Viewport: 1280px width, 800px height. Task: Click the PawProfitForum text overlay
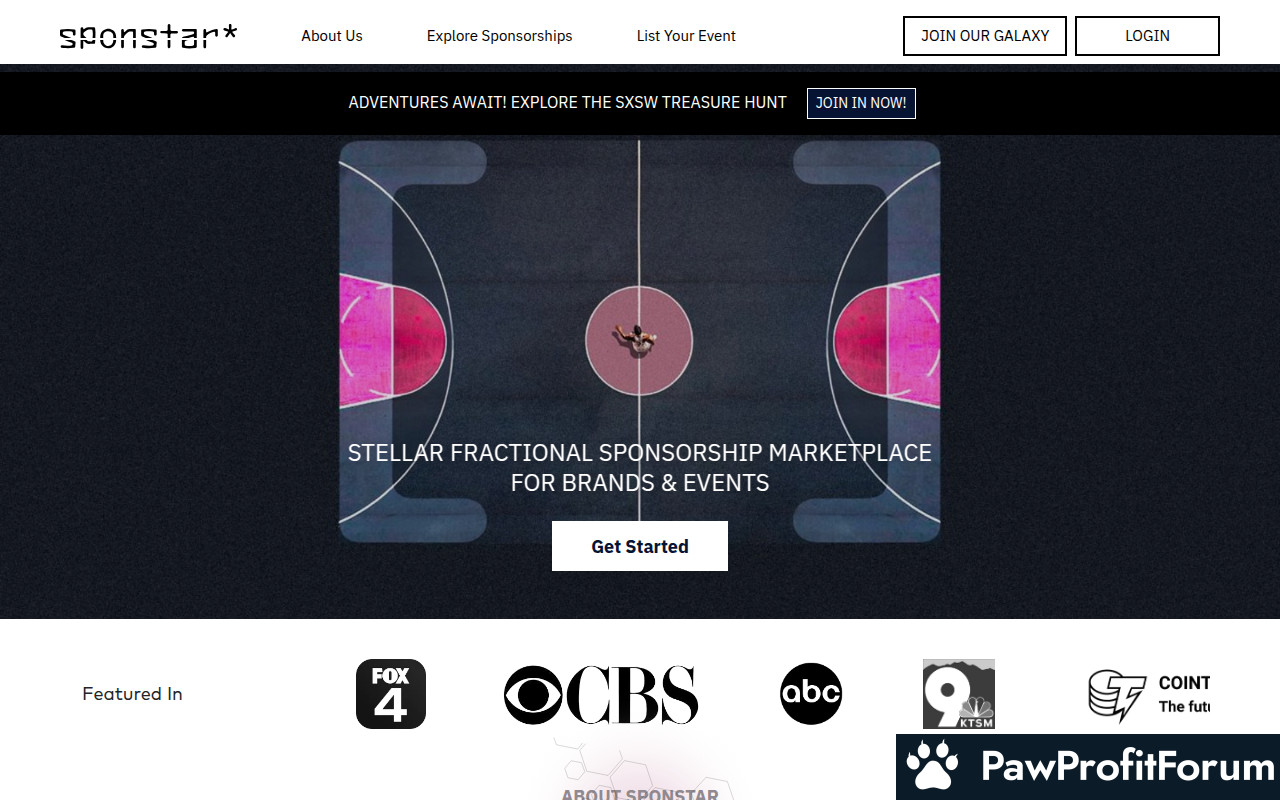tap(1127, 767)
